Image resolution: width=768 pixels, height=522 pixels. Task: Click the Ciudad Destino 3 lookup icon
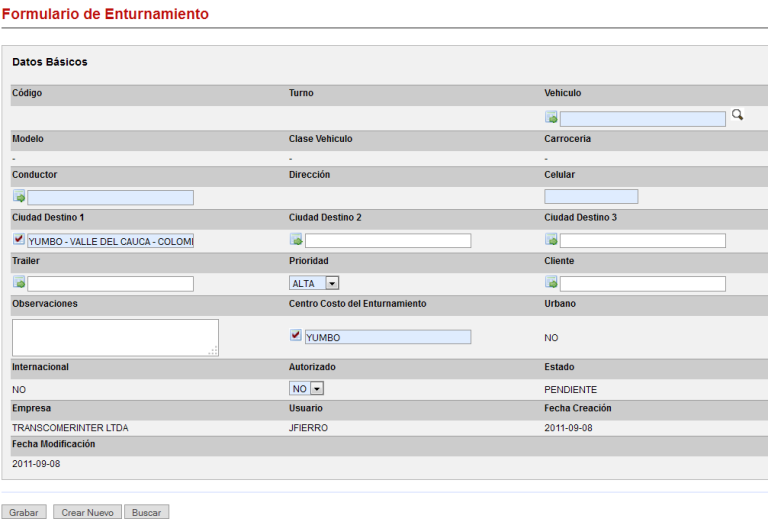(551, 240)
